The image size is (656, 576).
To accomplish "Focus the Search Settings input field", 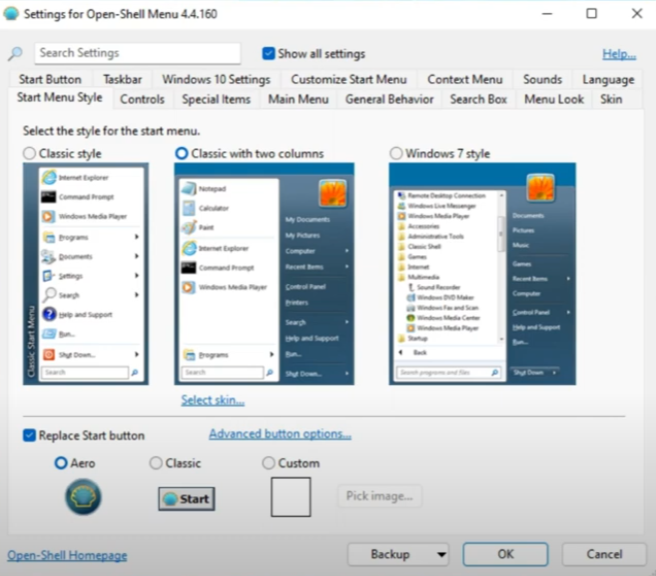I will click(138, 53).
